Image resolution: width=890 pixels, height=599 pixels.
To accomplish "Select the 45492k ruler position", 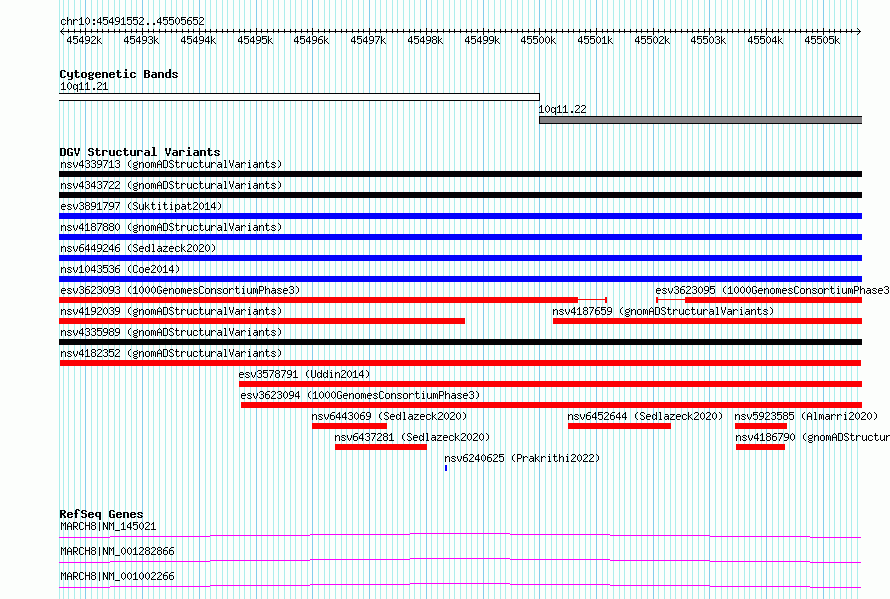I will tap(84, 40).
